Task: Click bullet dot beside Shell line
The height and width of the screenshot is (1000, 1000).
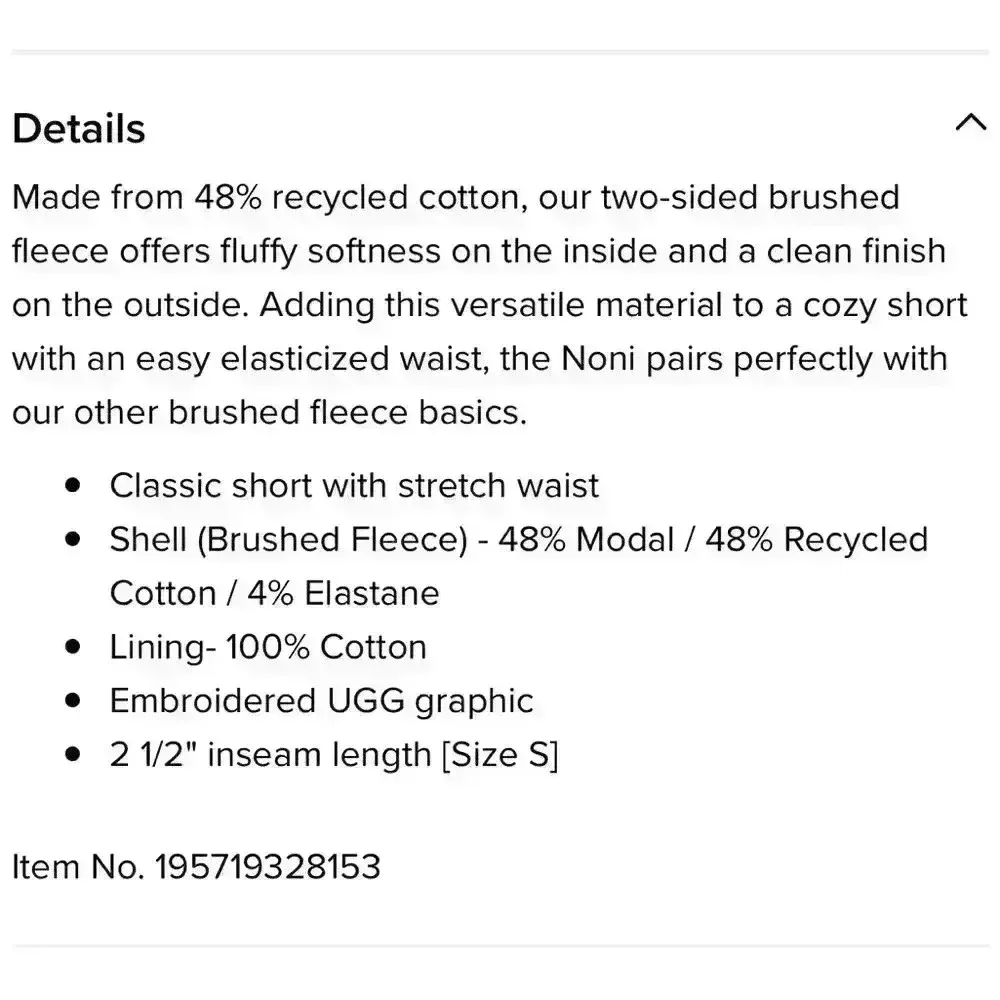Action: [x=72, y=539]
